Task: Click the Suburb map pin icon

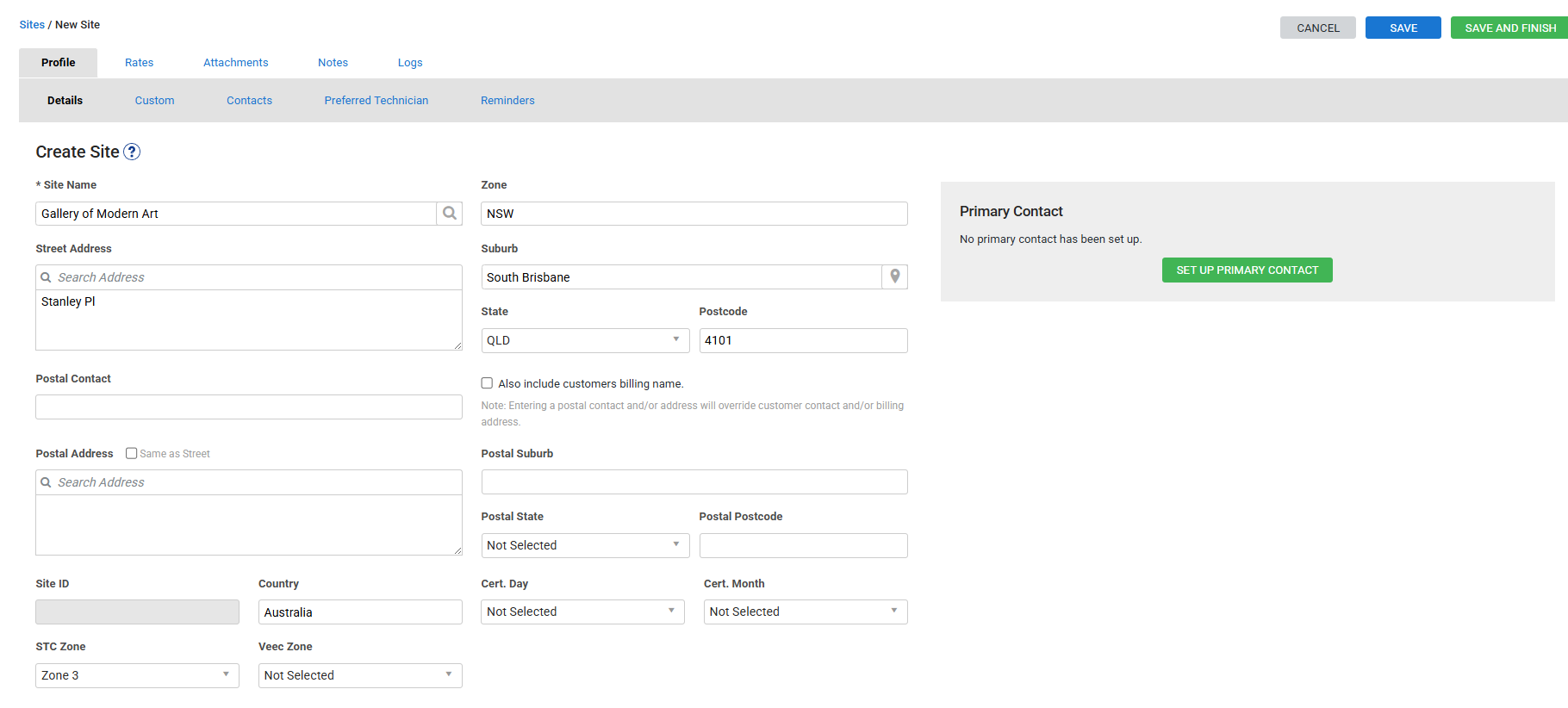Action: click(x=894, y=276)
